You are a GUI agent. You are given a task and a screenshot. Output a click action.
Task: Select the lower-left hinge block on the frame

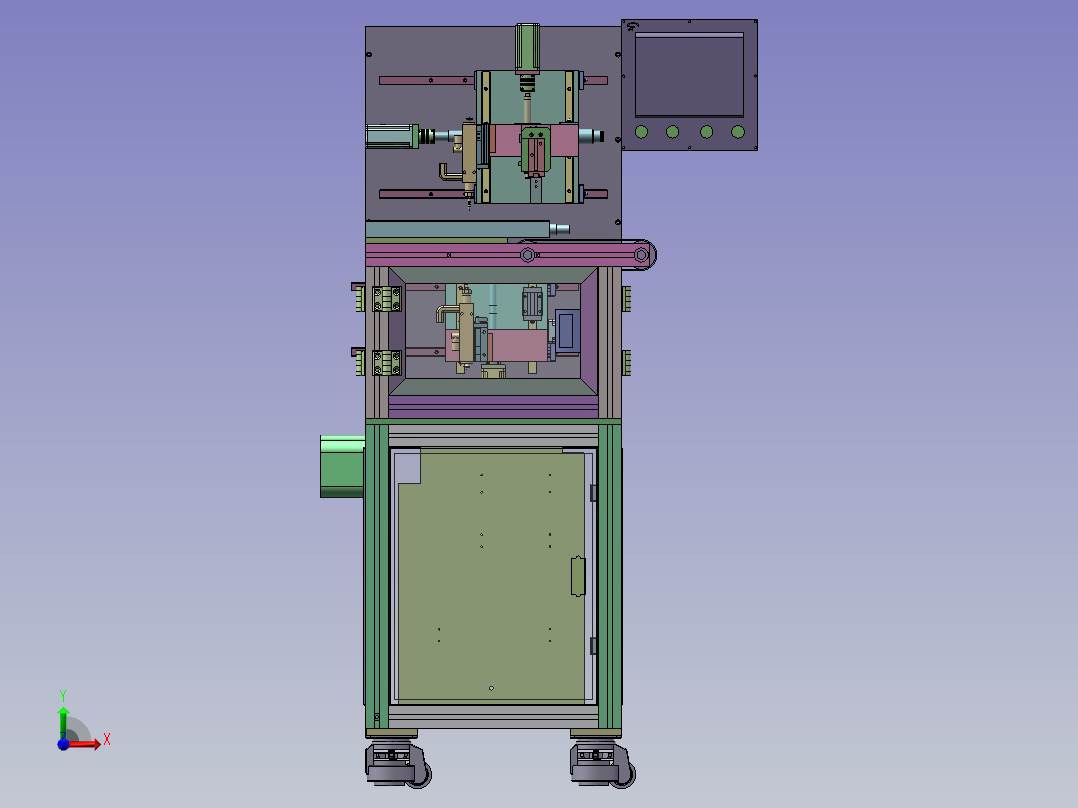(386, 362)
